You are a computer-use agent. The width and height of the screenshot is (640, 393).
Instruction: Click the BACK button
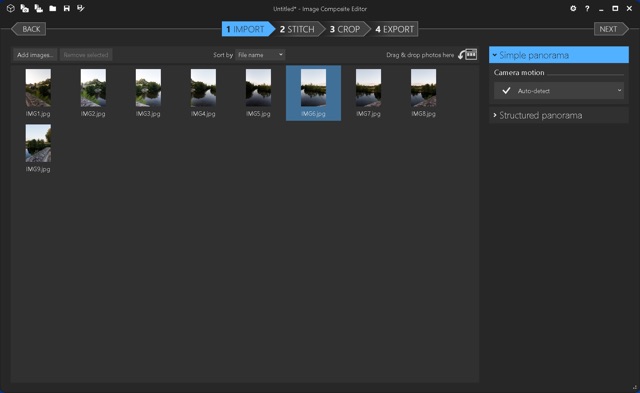(x=29, y=29)
